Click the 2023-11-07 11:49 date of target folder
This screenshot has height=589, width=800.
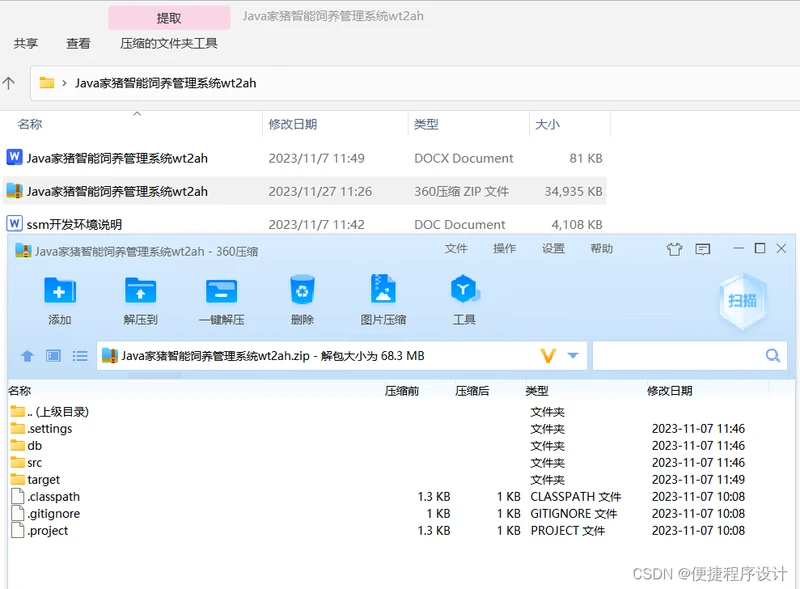click(698, 479)
